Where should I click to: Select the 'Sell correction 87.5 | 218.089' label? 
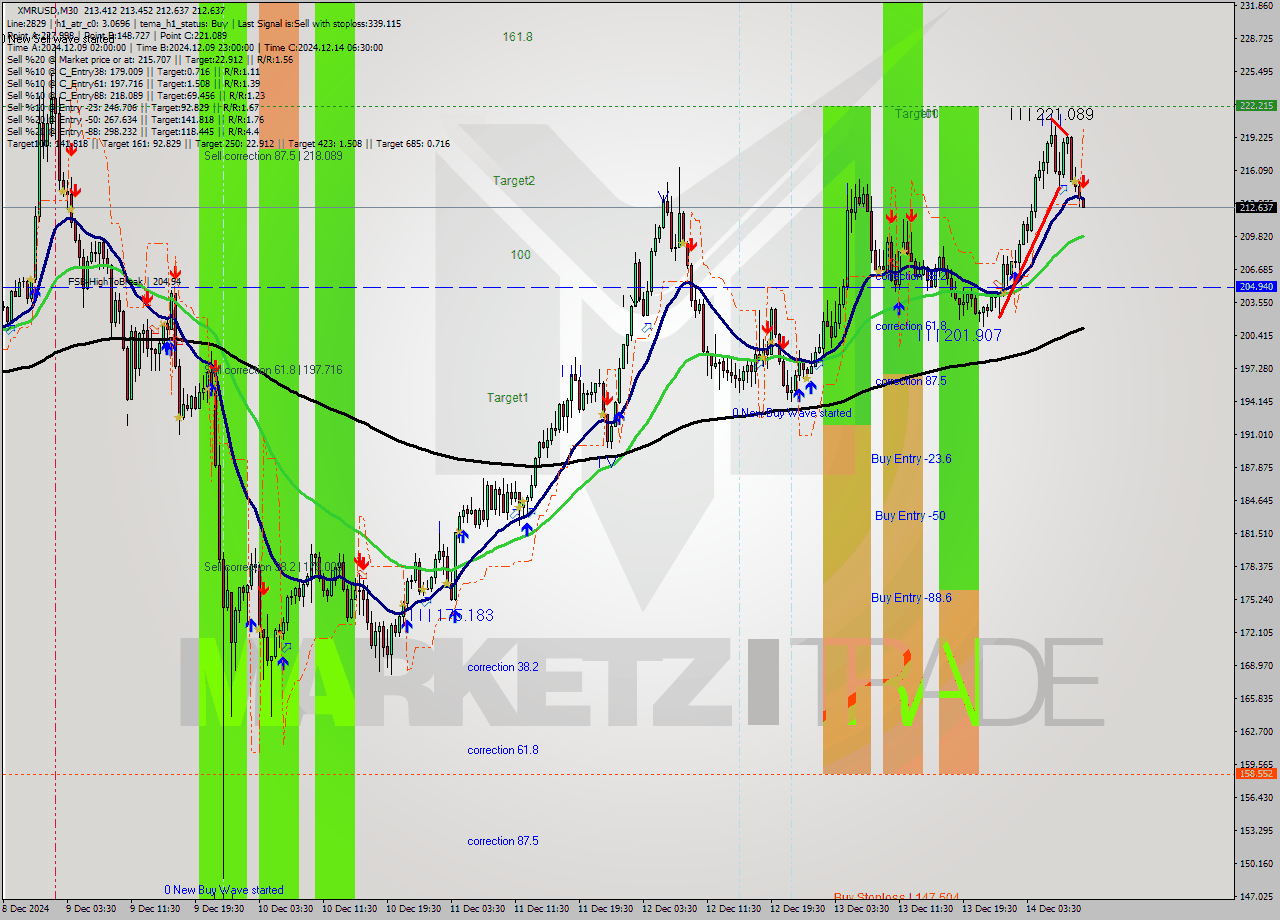(x=273, y=156)
